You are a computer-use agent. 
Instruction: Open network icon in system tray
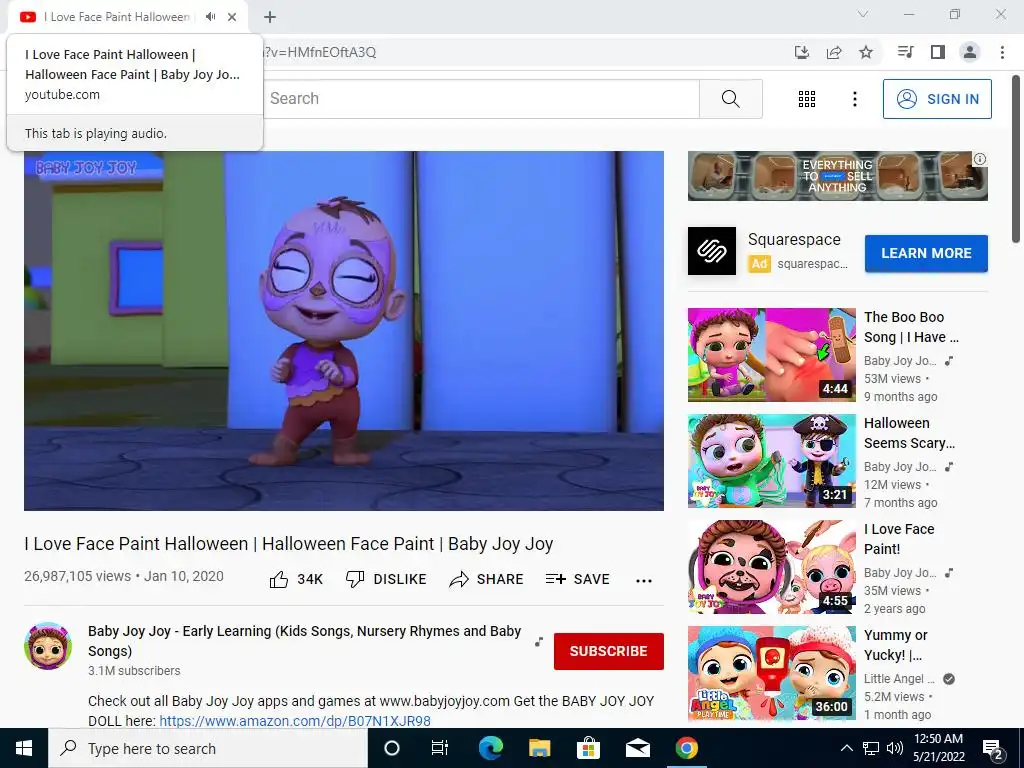click(871, 748)
